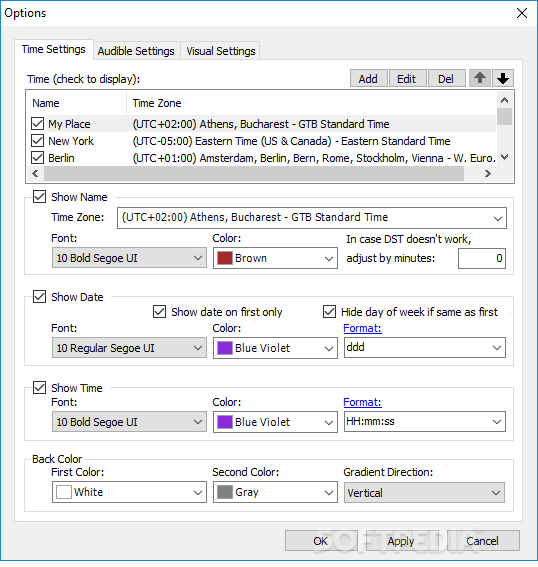The width and height of the screenshot is (538, 567).
Task: Click the Brown color swatch
Action: click(225, 258)
